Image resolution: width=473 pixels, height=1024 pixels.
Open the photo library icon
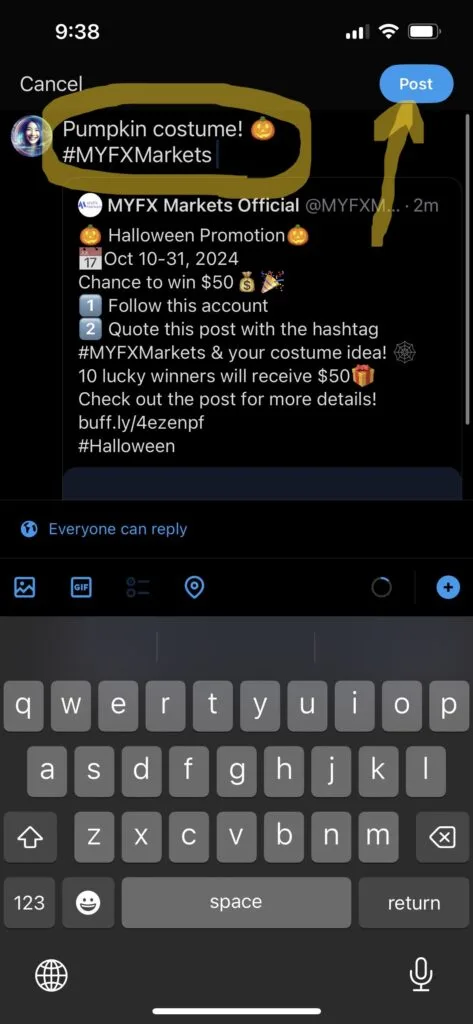25,588
